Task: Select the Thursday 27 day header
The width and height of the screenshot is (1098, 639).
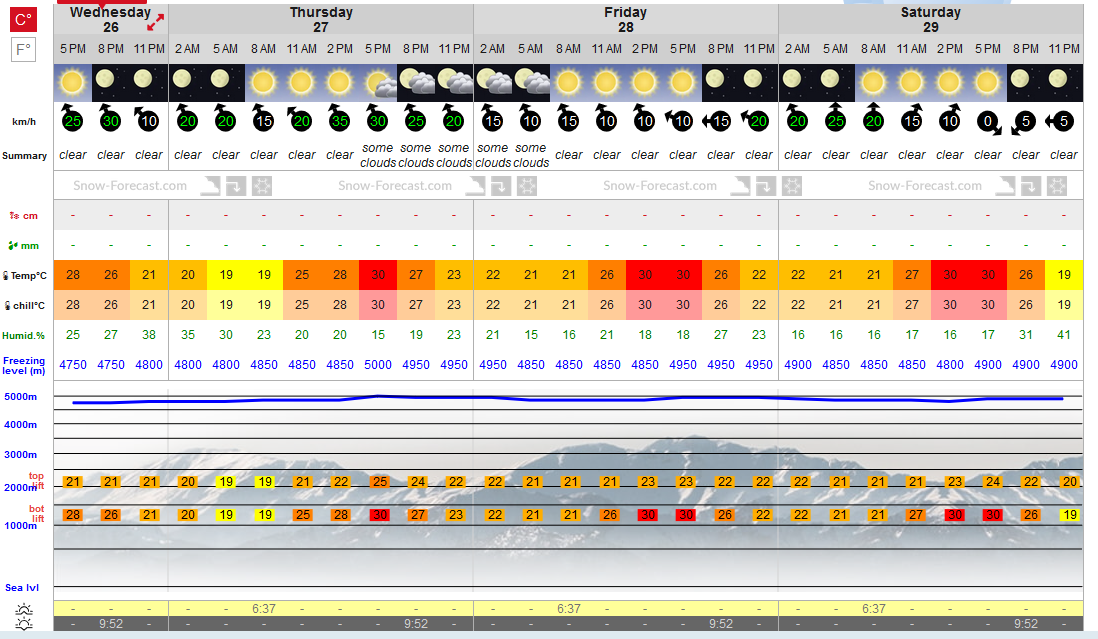Action: [321, 20]
